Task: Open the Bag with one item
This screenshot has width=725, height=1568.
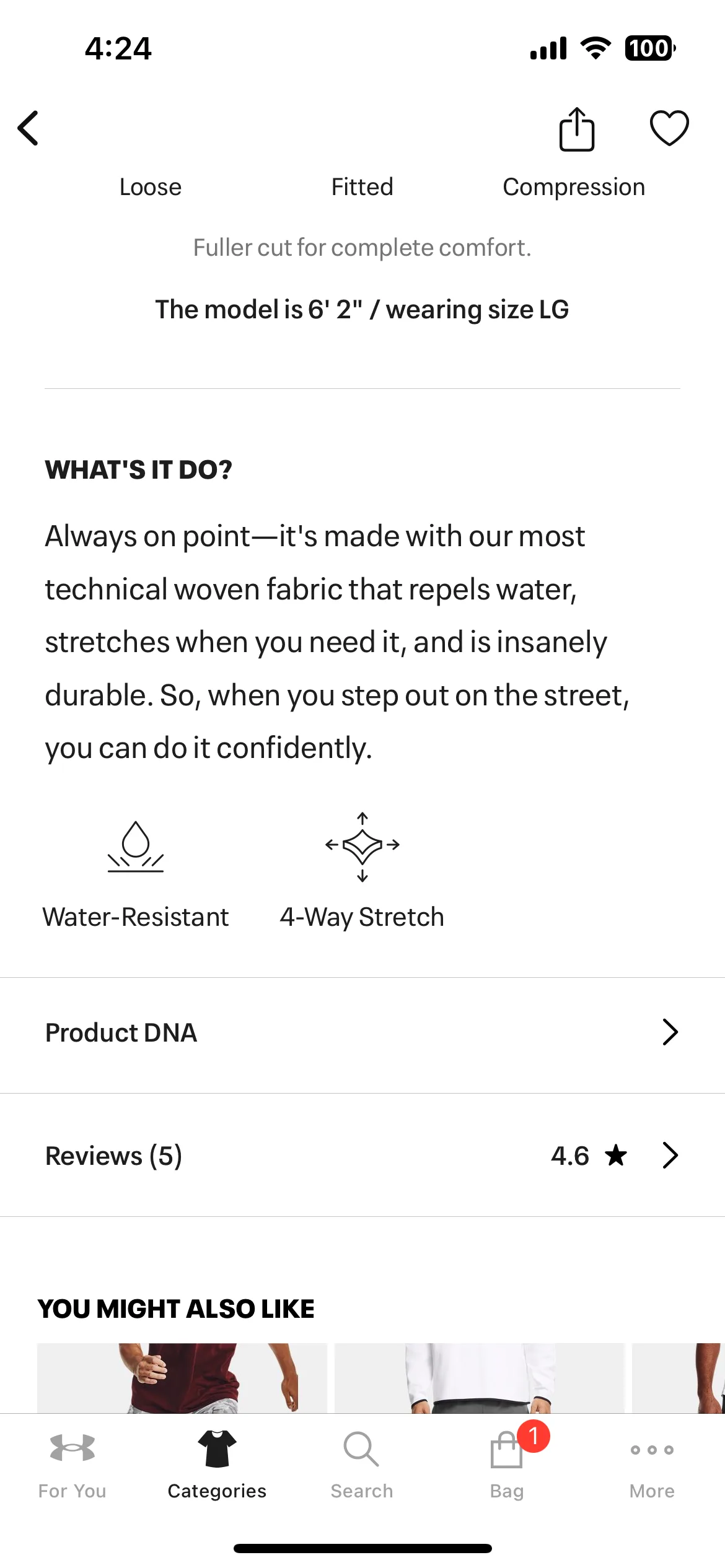Action: tap(507, 1465)
